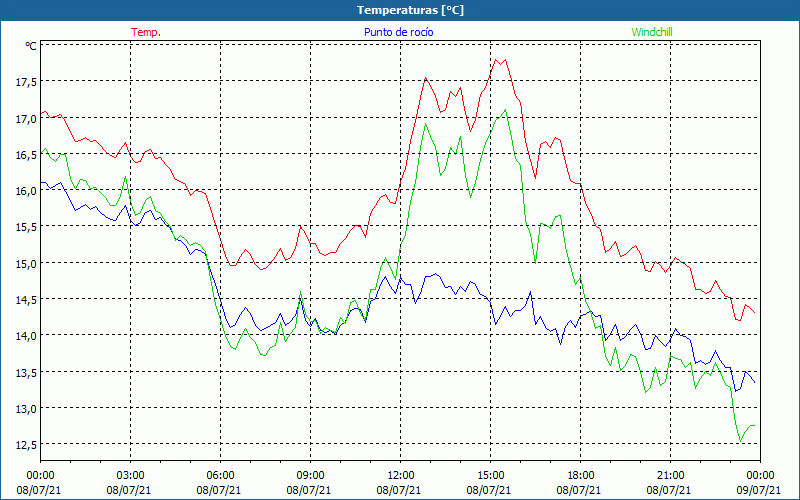Click the 12:00 time axis label
Screen dimensions: 800x500
(401, 475)
